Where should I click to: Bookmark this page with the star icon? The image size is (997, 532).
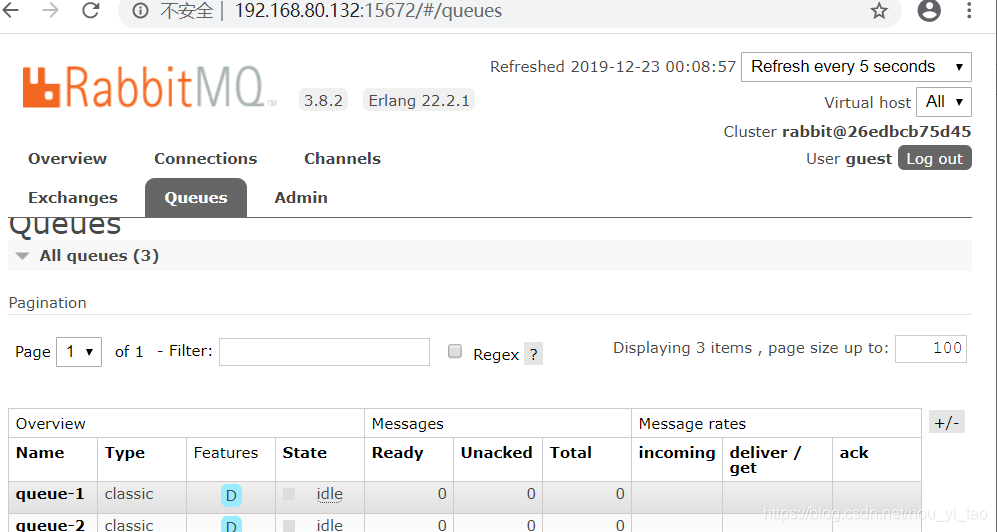point(879,11)
